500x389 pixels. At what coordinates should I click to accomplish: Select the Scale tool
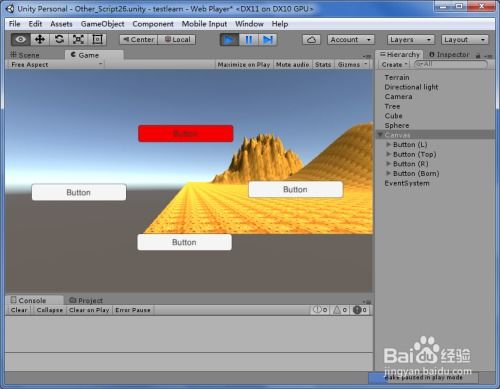coord(78,39)
